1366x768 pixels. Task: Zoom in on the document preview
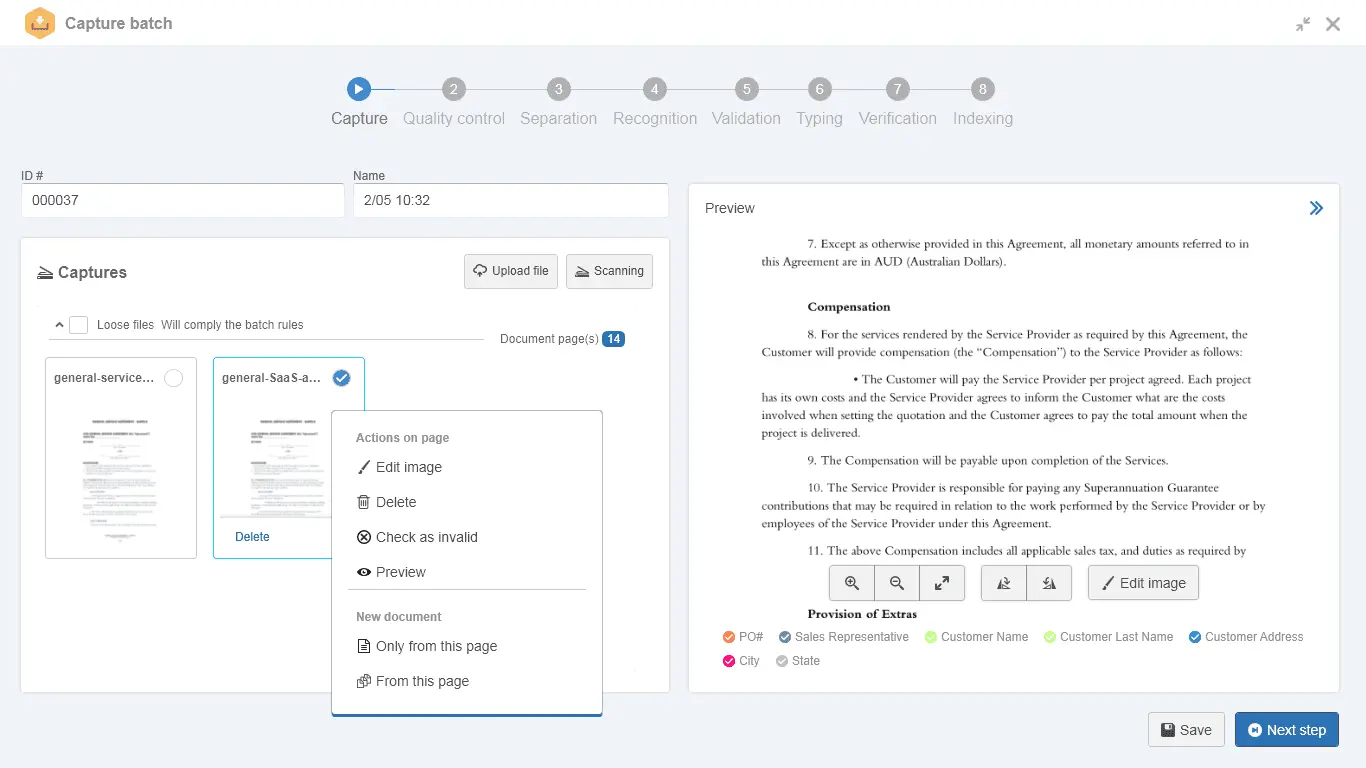pos(852,583)
